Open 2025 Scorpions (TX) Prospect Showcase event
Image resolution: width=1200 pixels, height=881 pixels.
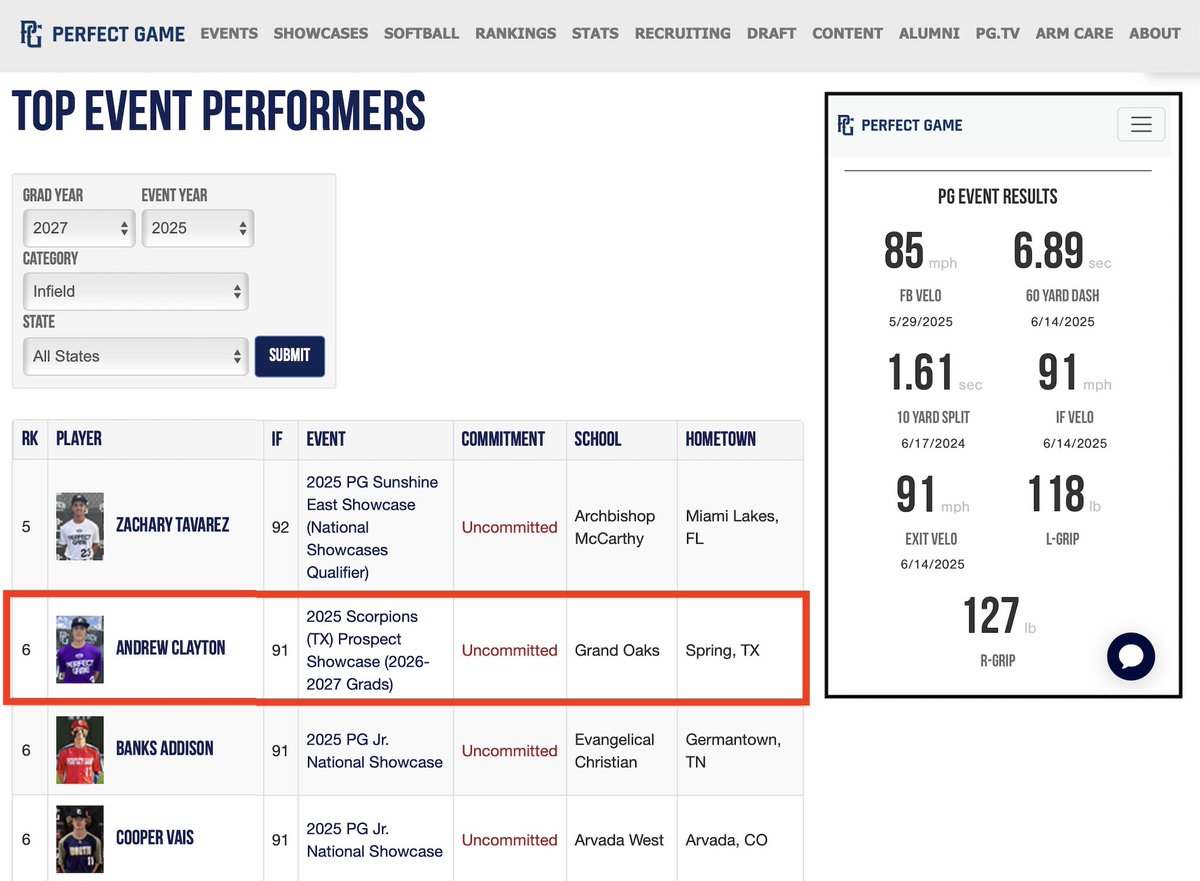(x=368, y=650)
